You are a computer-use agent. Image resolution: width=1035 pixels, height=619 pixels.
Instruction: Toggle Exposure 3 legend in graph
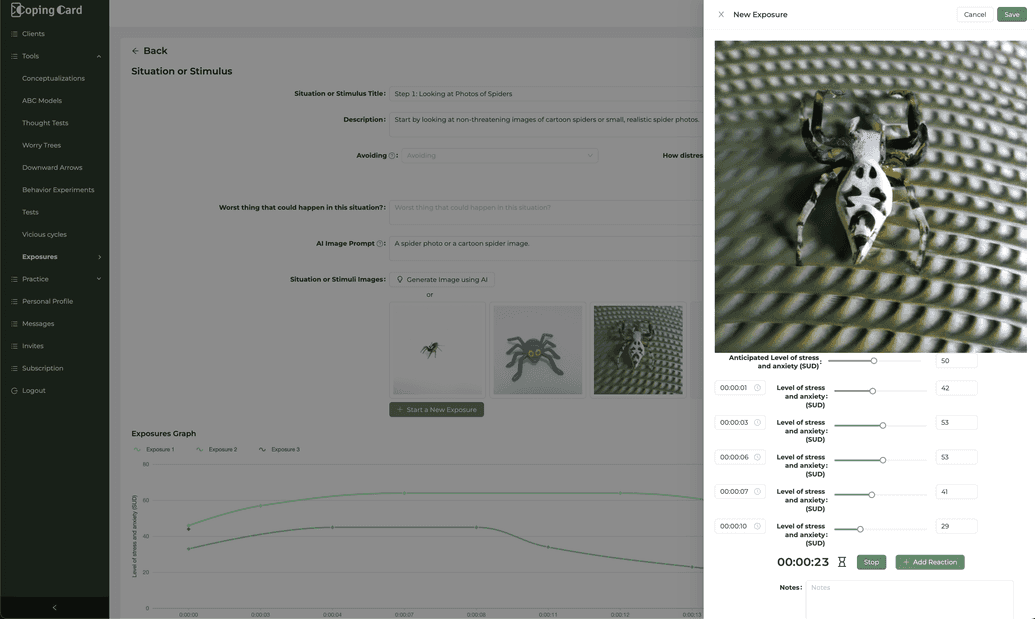pos(279,449)
